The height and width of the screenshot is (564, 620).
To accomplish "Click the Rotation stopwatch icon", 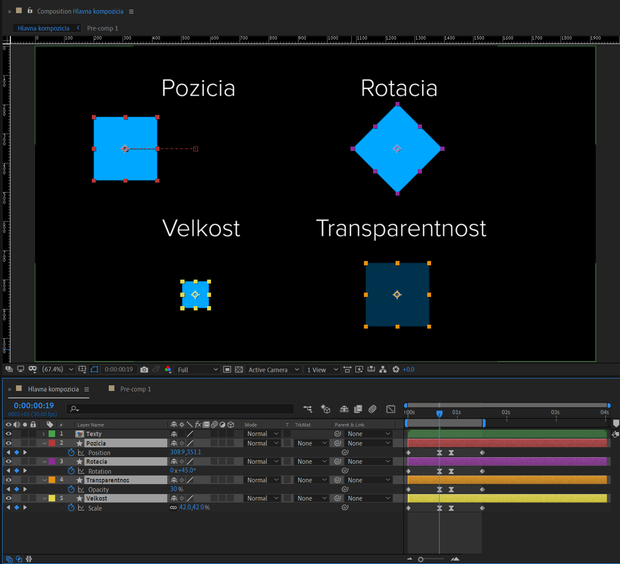I will [x=71, y=471].
